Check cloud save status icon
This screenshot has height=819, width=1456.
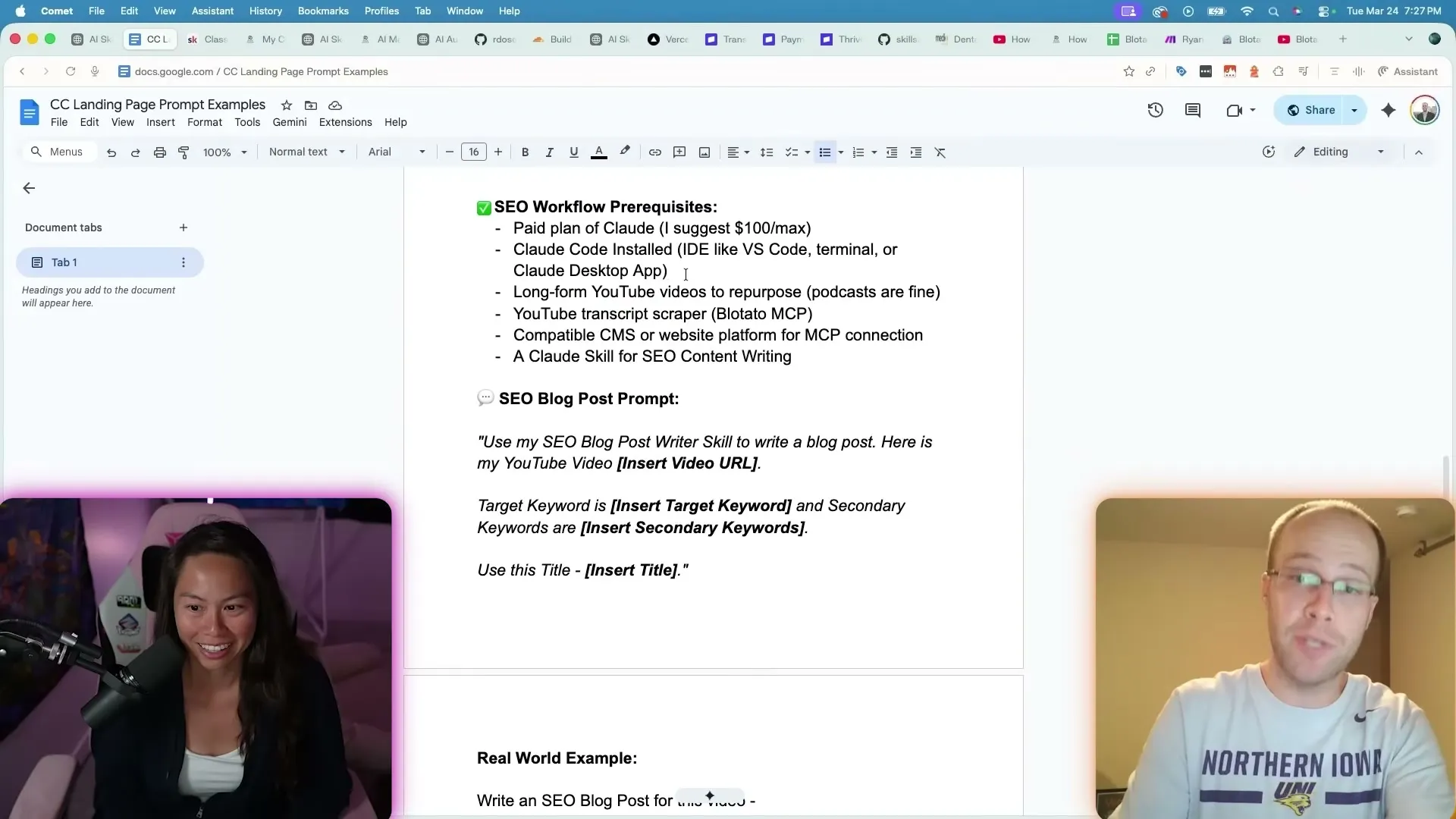tap(335, 105)
